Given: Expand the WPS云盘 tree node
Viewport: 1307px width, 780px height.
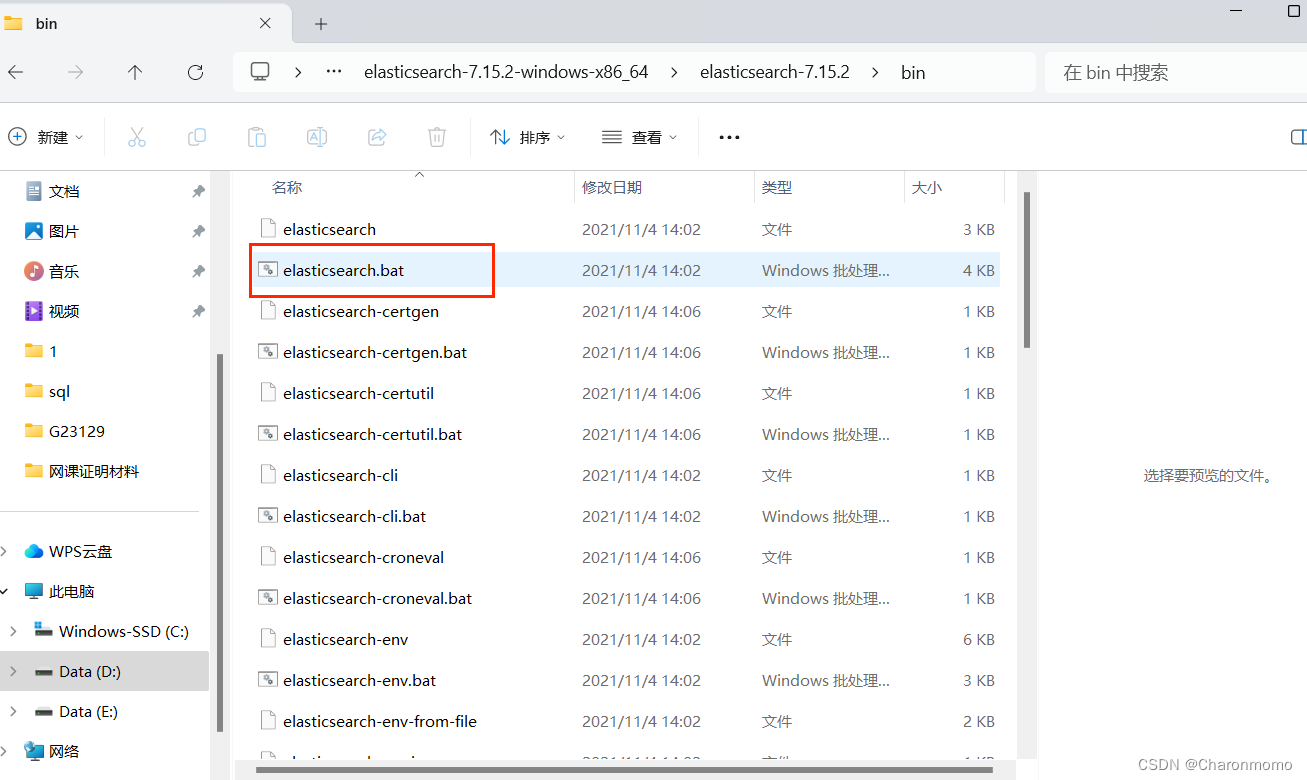Looking at the screenshot, I should click(x=5, y=551).
